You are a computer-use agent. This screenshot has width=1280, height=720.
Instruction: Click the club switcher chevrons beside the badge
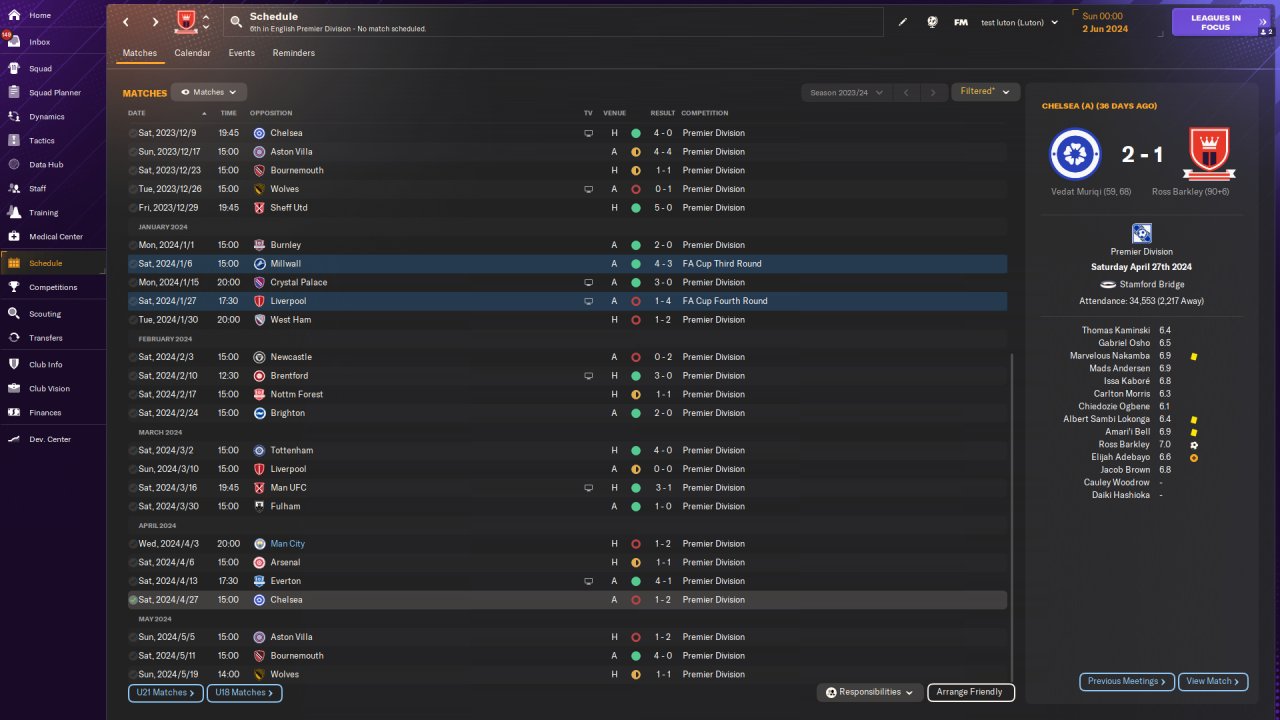206,22
